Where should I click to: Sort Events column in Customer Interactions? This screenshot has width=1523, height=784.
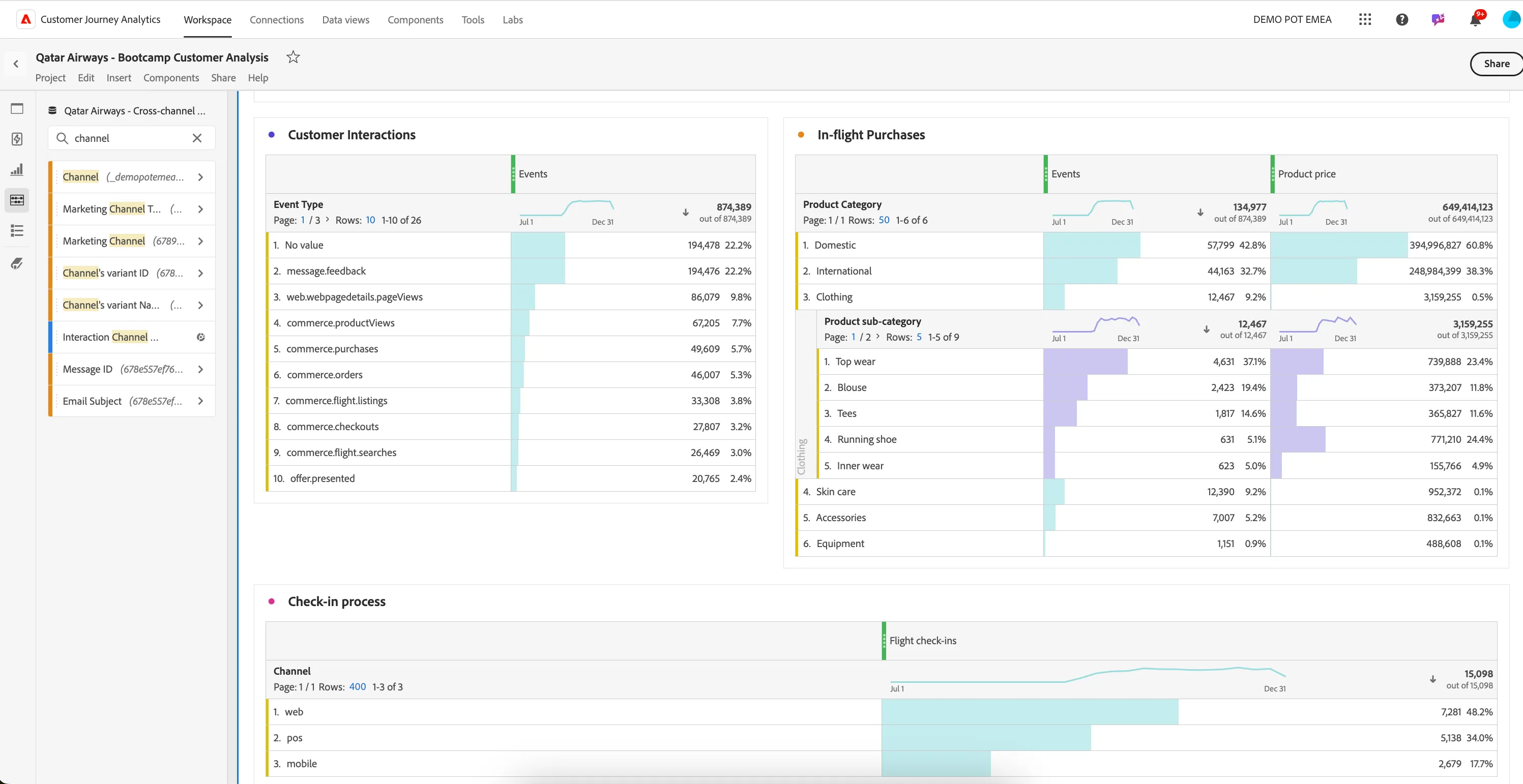click(x=686, y=212)
